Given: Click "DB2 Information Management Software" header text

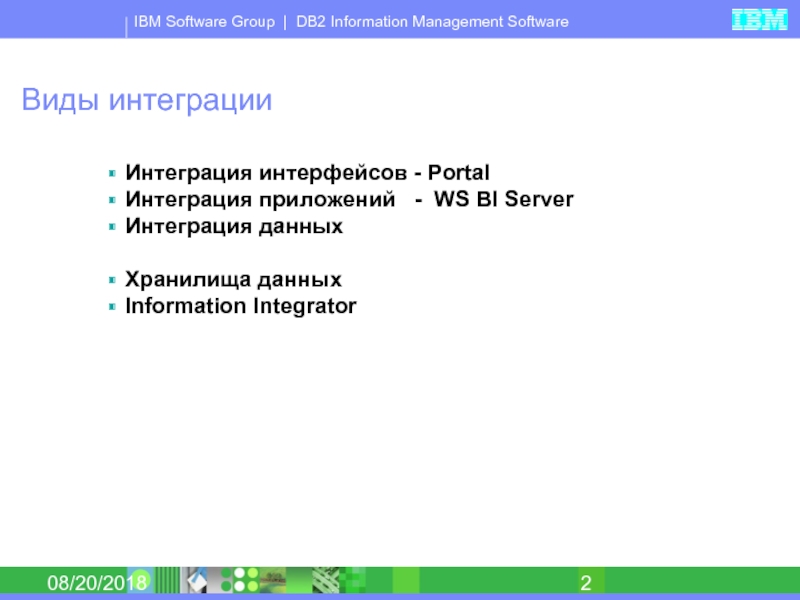Looking at the screenshot, I should (x=432, y=22).
